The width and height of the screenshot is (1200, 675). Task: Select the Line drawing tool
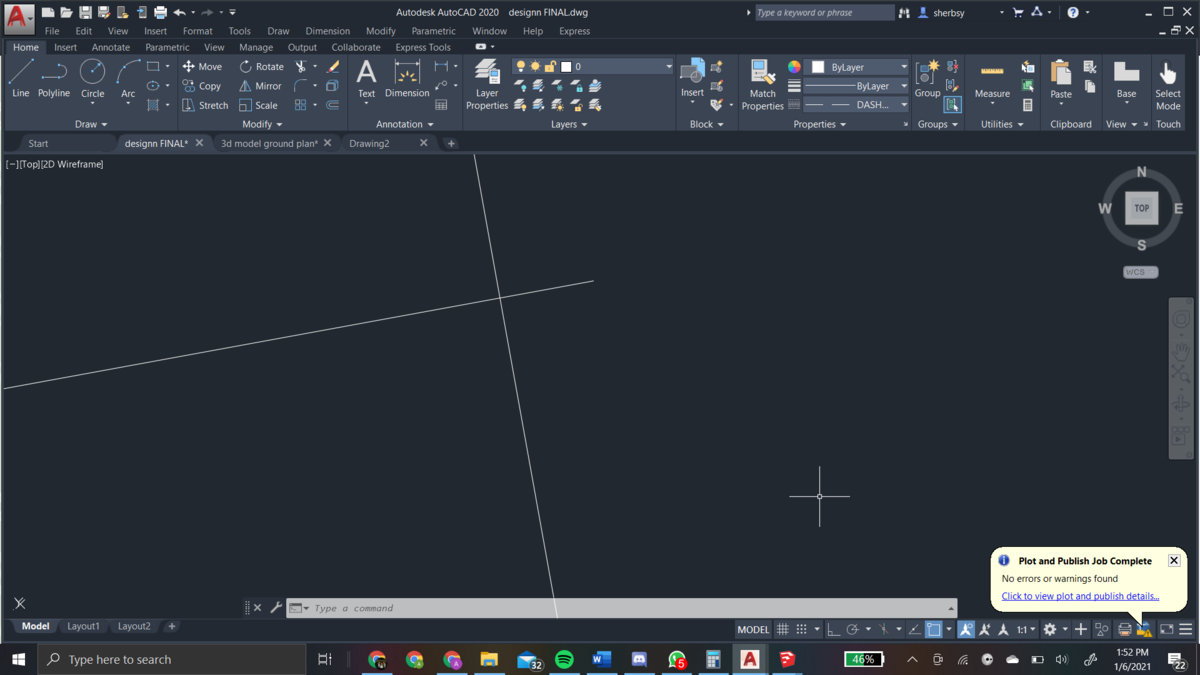(x=20, y=78)
